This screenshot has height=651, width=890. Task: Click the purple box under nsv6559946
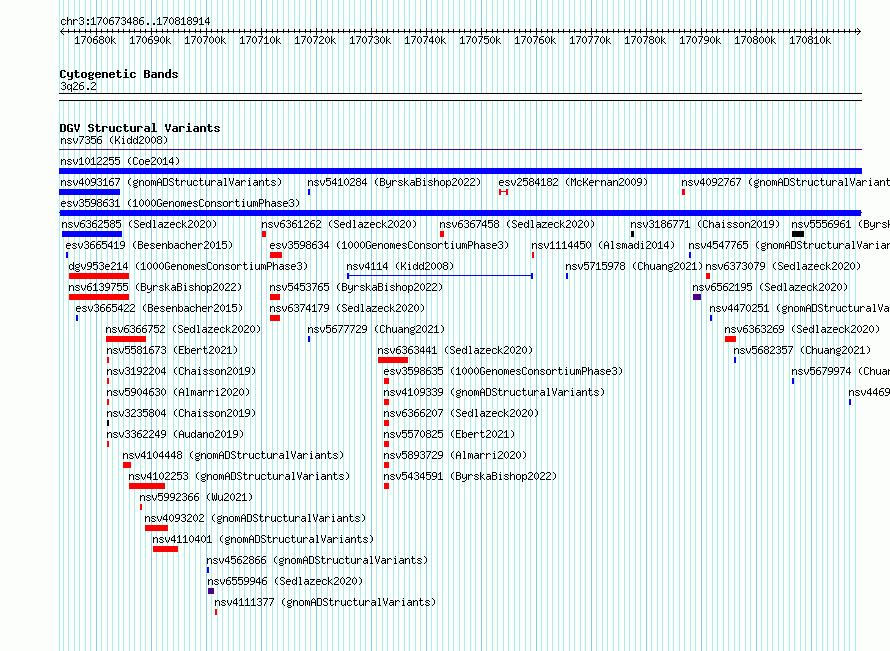[x=211, y=591]
